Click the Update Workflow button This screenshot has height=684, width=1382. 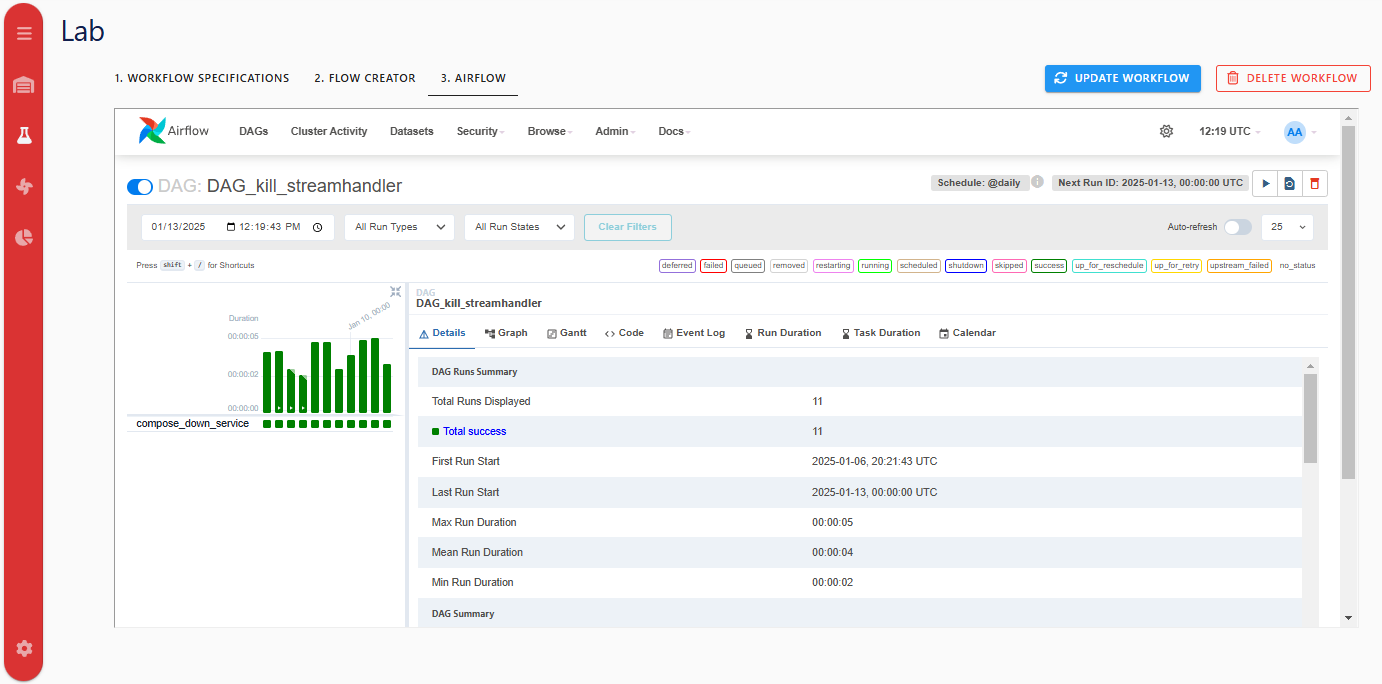(1122, 78)
